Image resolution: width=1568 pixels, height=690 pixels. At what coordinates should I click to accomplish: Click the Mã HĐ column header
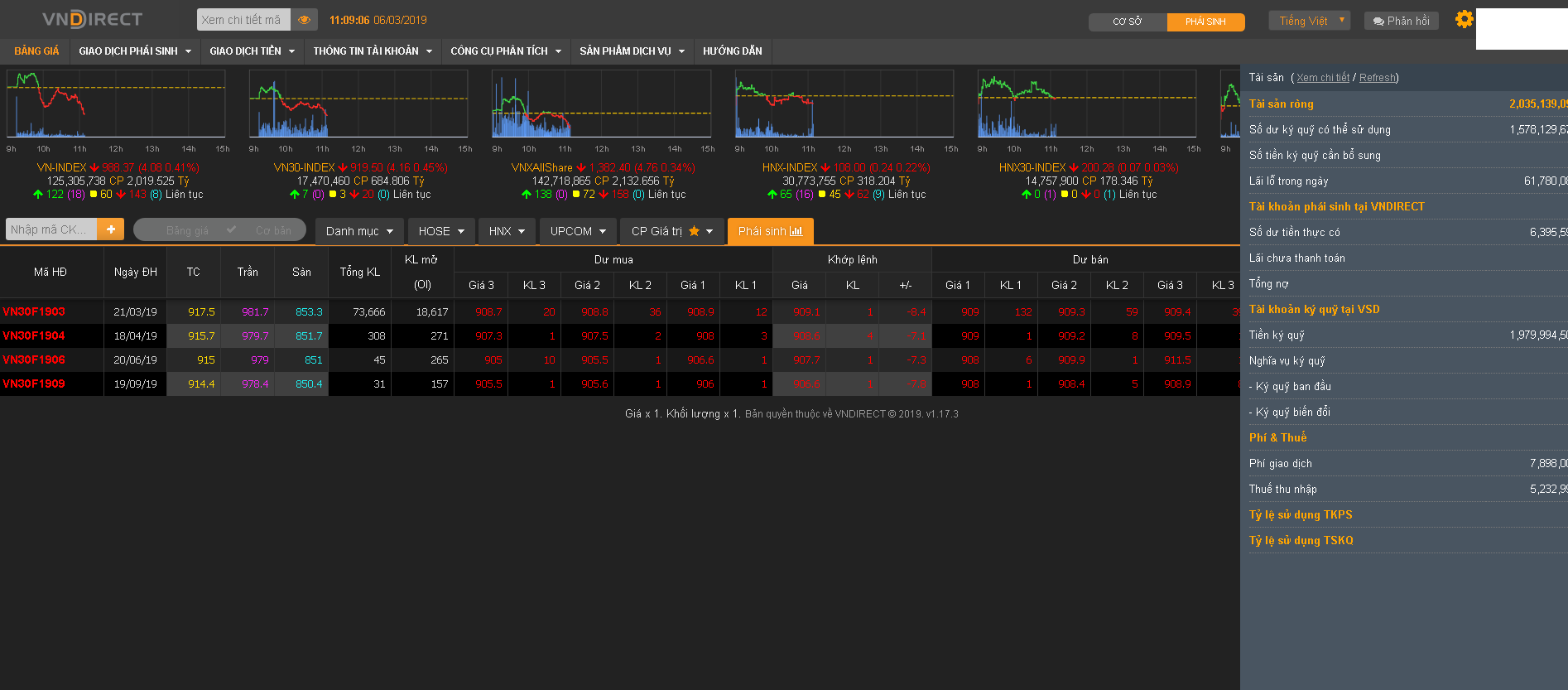[x=51, y=272]
